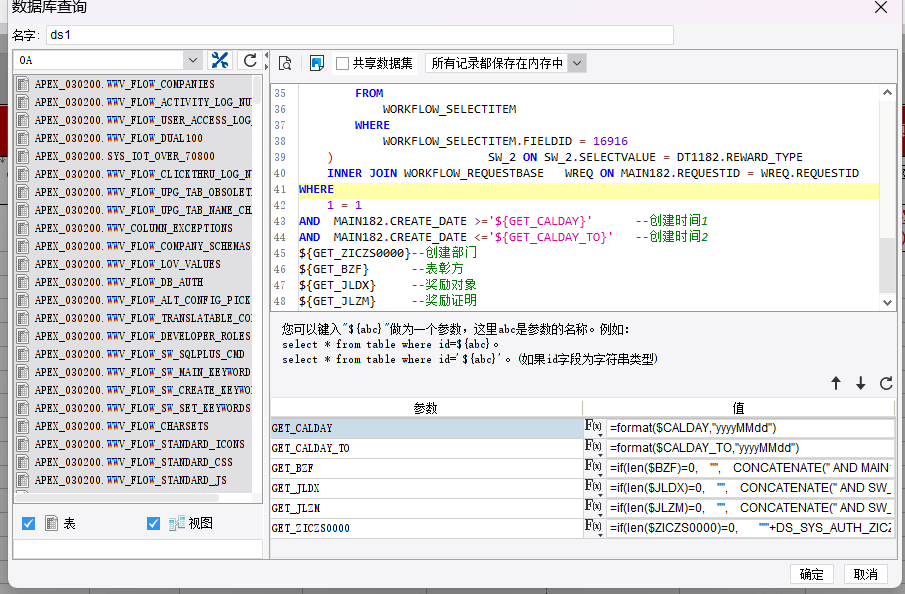Enable the 共享数据集 checkbox
905x594 pixels.
pyautogui.click(x=342, y=63)
